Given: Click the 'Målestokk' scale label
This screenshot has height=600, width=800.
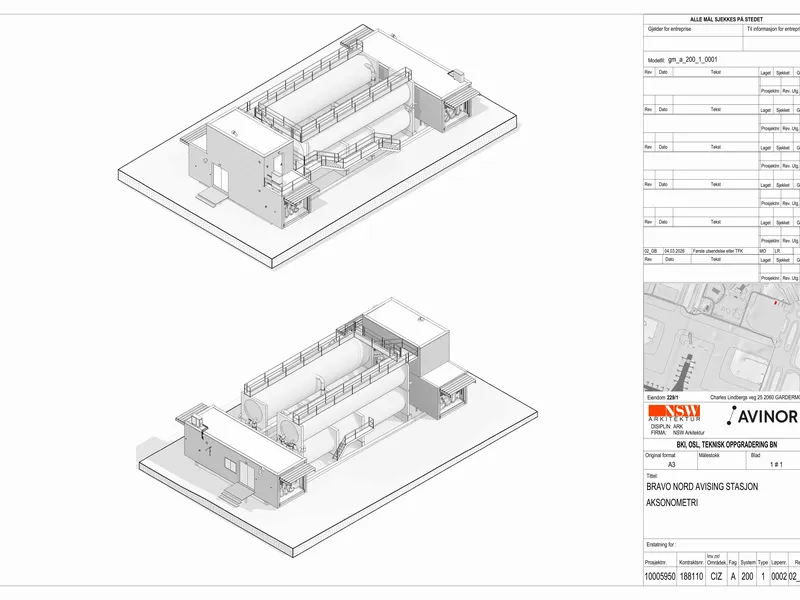Looking at the screenshot, I should click(709, 455).
